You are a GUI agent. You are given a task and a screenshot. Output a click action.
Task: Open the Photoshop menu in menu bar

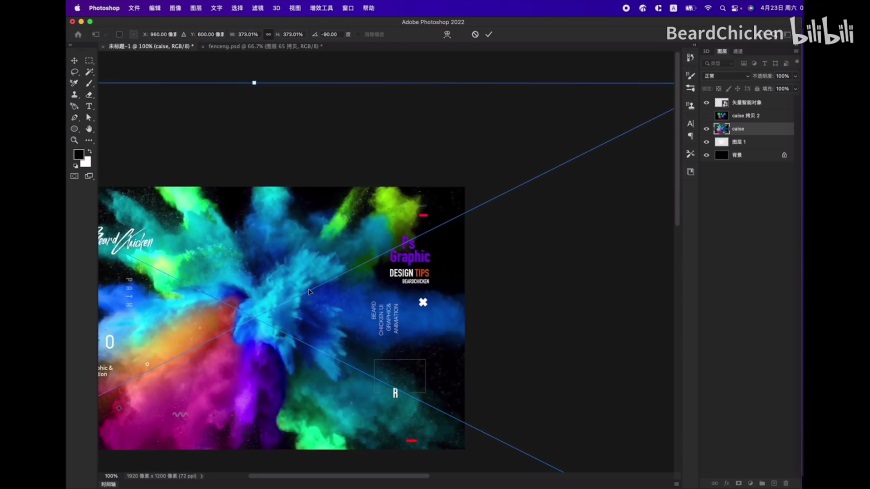click(x=104, y=8)
